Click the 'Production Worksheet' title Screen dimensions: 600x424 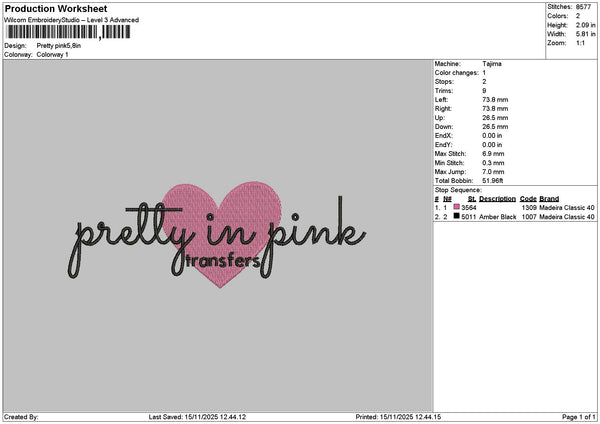point(56,8)
